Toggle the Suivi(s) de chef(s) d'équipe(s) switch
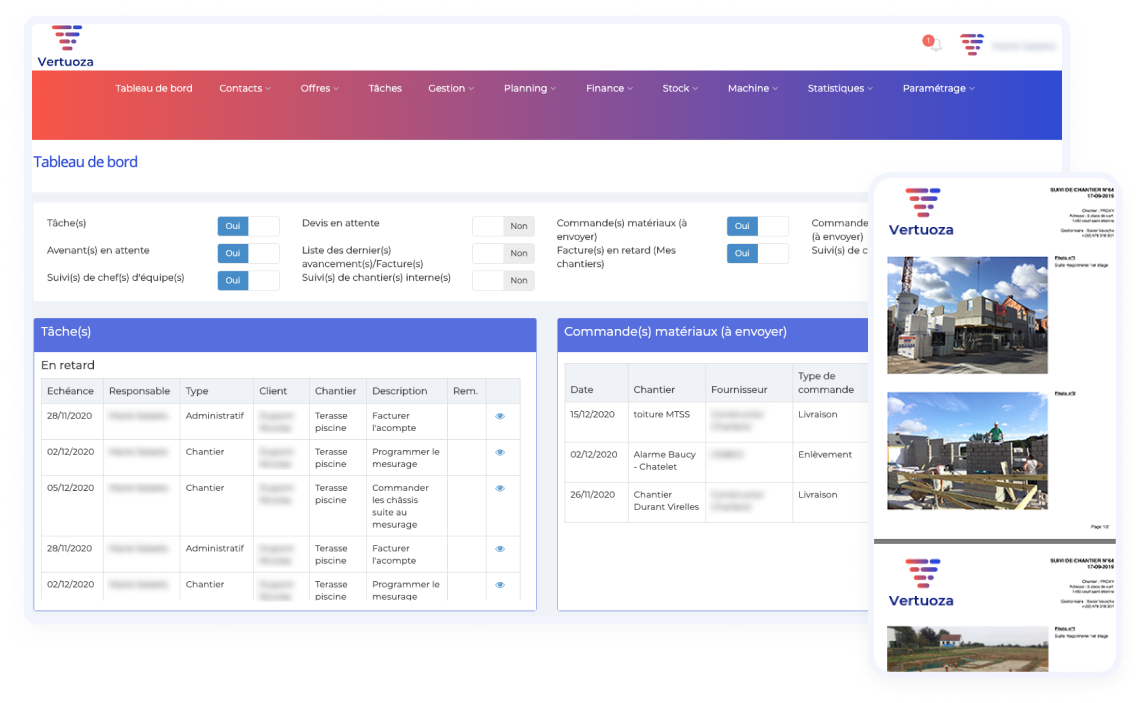 point(248,280)
